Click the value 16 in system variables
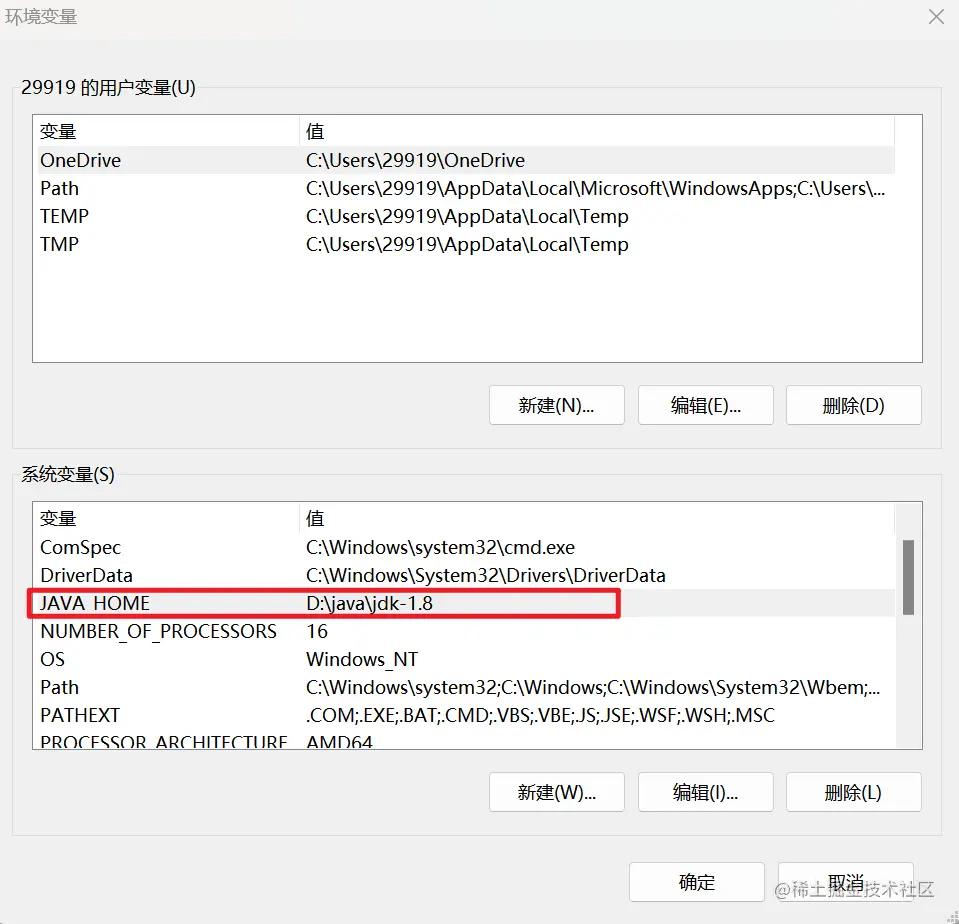This screenshot has height=924, width=959. (x=317, y=631)
